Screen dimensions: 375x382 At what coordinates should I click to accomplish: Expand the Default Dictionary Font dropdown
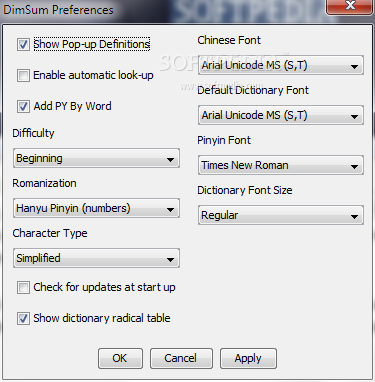281,115
